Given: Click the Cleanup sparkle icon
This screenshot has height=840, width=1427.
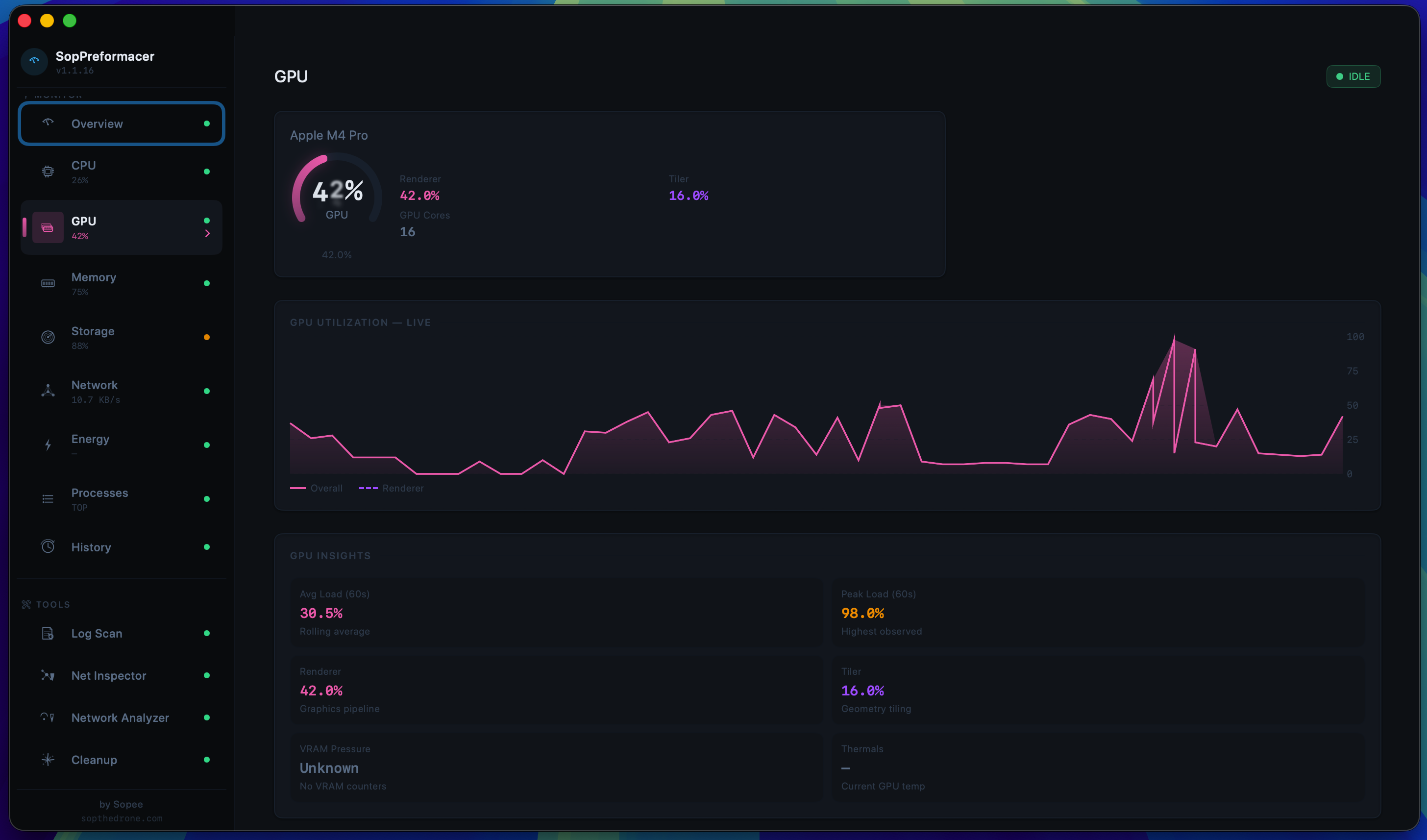Looking at the screenshot, I should 48,760.
